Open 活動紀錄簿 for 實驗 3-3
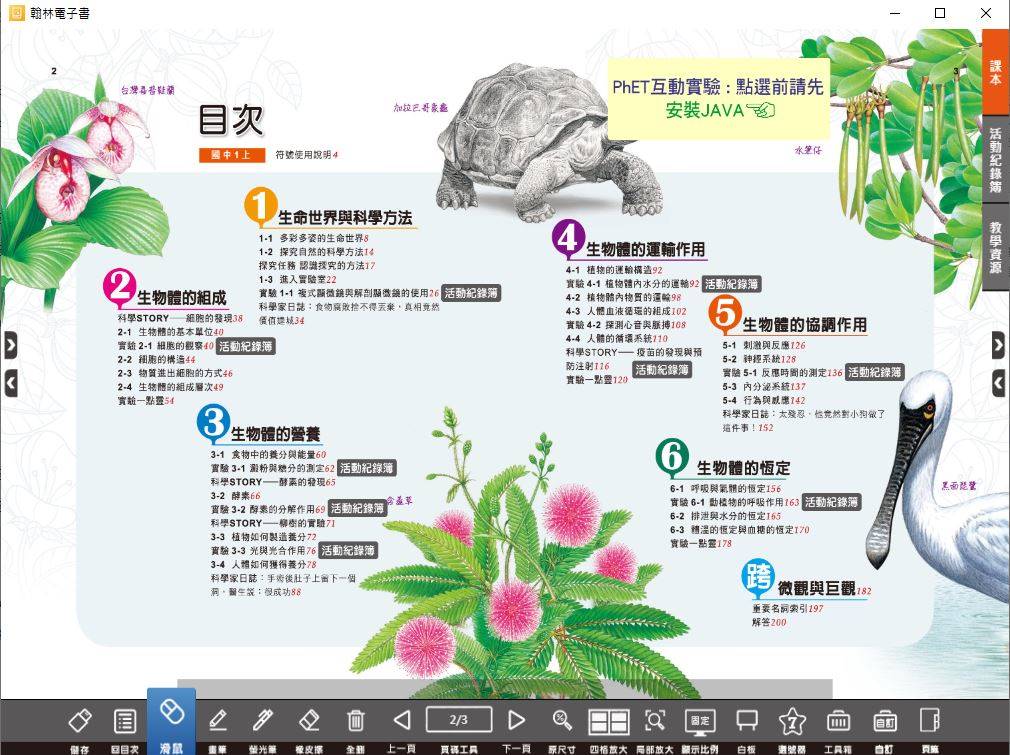Image resolution: width=1010 pixels, height=755 pixels. pos(348,551)
